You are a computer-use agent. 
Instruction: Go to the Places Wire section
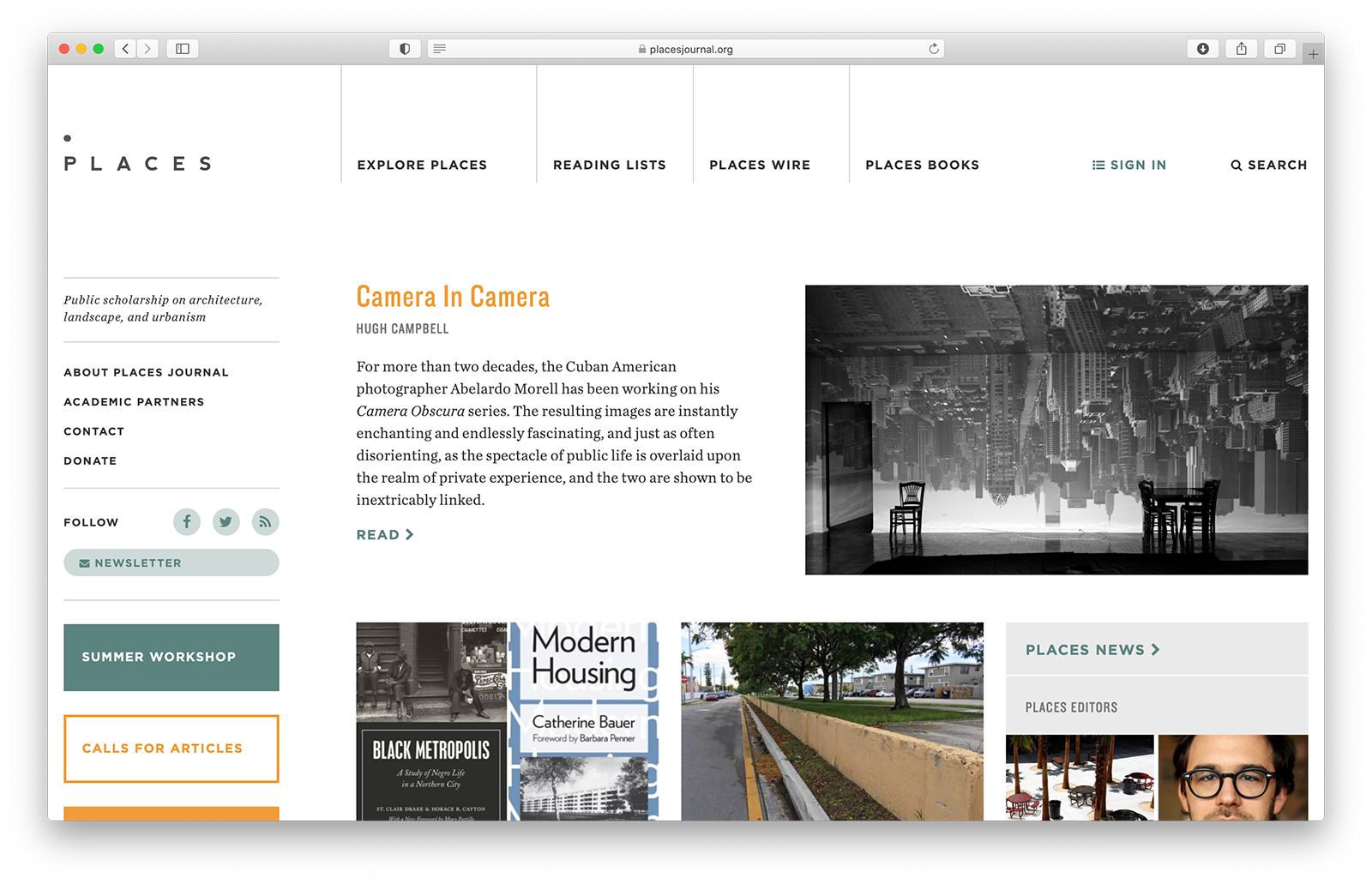pyautogui.click(x=760, y=165)
